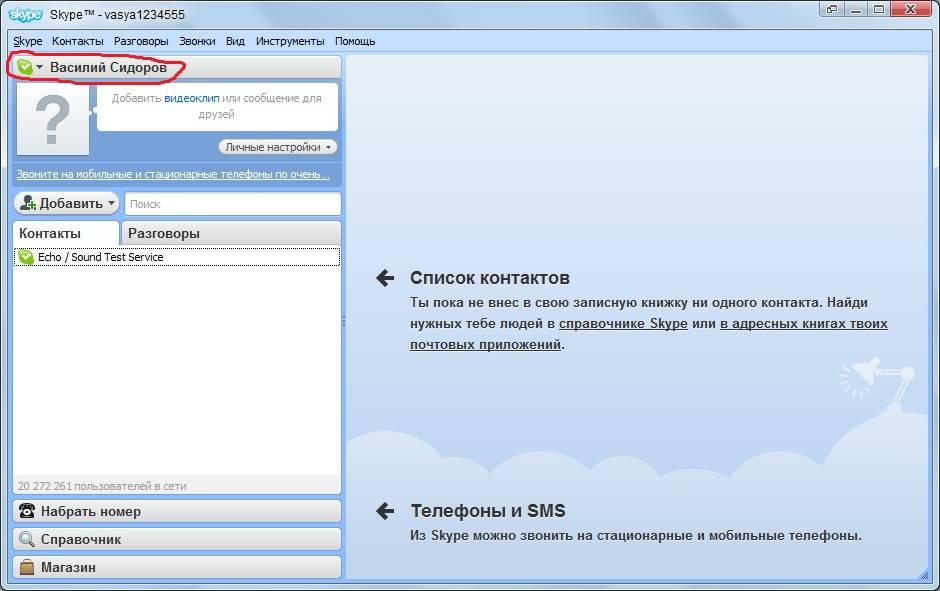Image resolution: width=940 pixels, height=591 pixels.
Task: Click the Поиск search field
Action: 233,204
